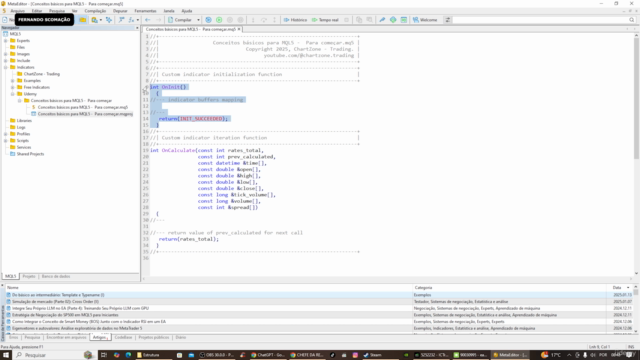This screenshot has height=360, width=640.
Task: Click the green MQL5 cloud icon
Action: pyautogui.click(x=393, y=20)
